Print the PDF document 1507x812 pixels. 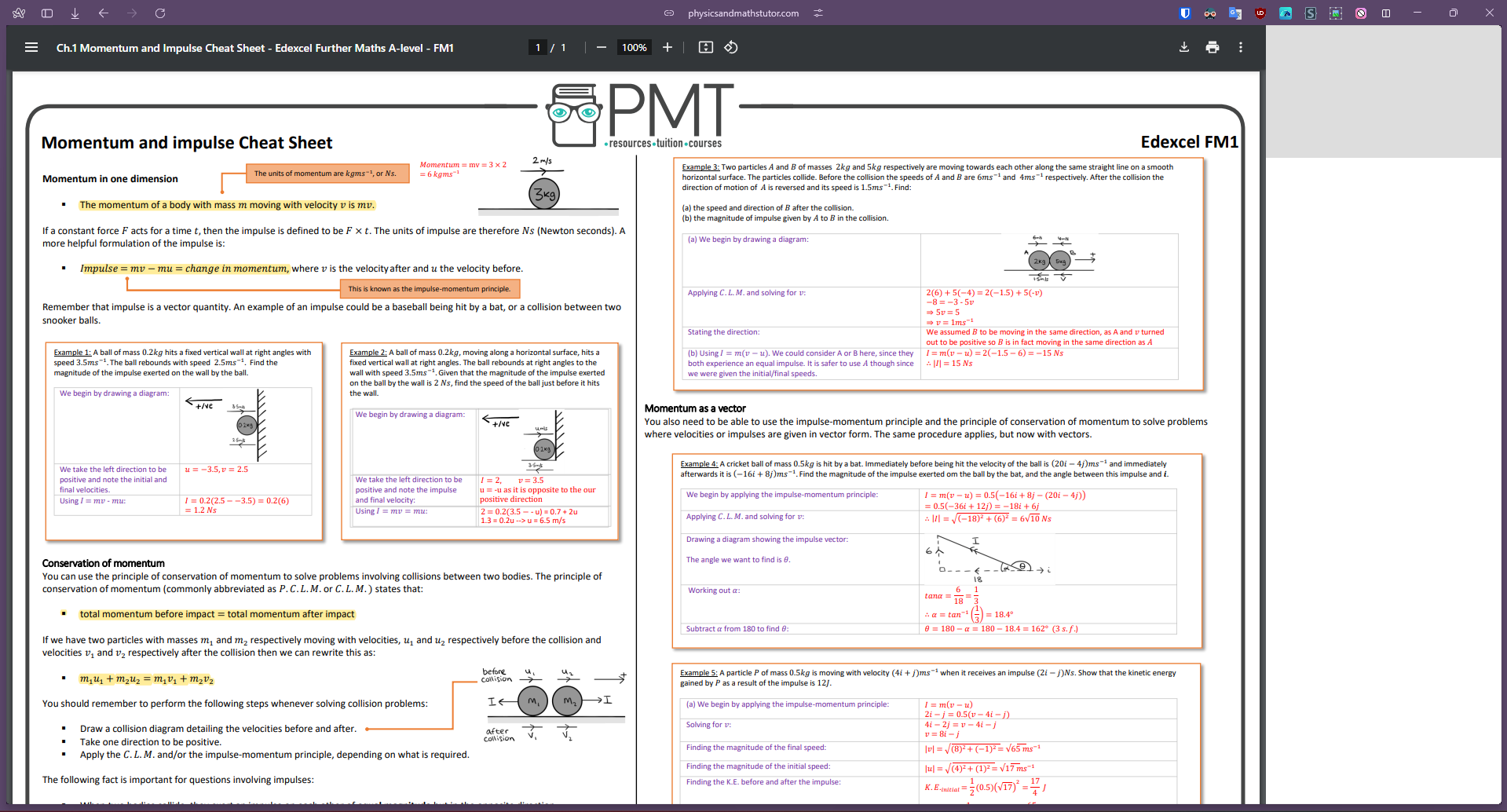(1213, 47)
